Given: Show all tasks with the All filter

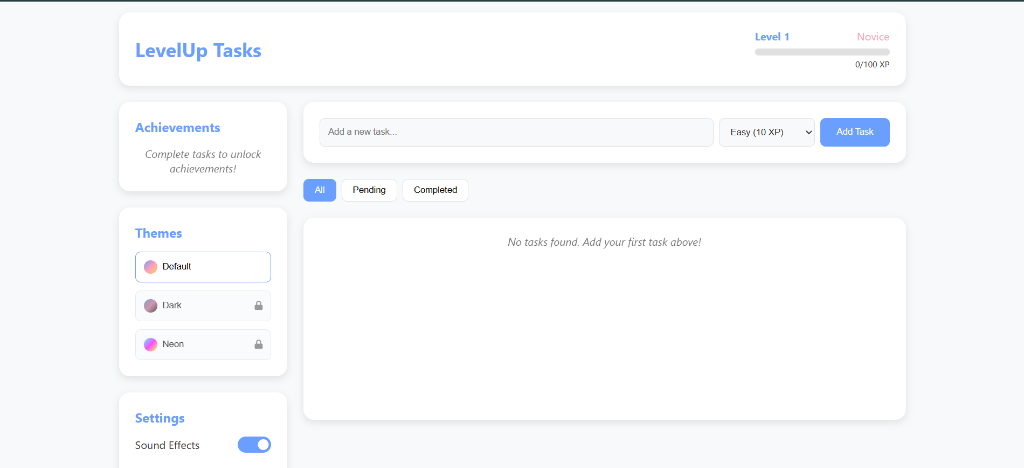Looking at the screenshot, I should tap(319, 190).
